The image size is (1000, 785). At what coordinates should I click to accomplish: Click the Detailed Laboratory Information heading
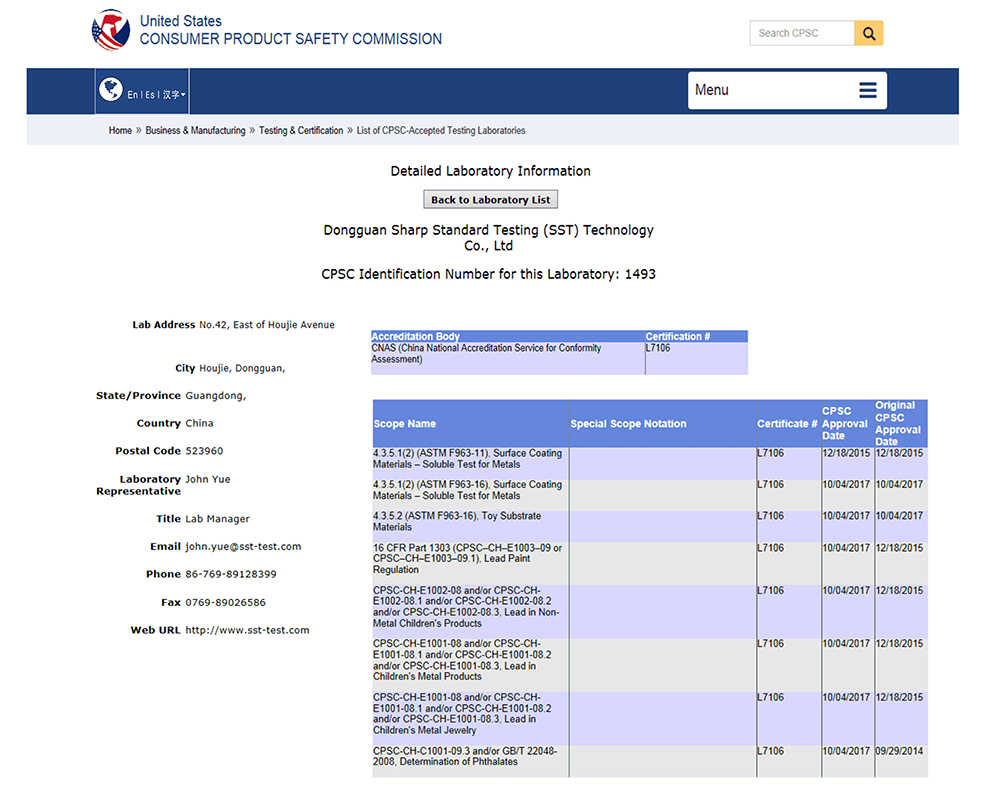[x=490, y=171]
